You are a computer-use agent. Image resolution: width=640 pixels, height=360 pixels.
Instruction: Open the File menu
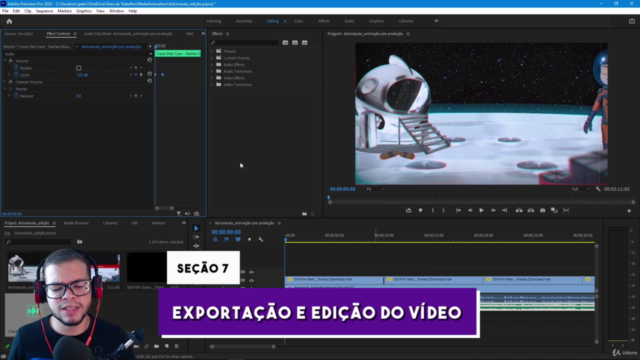coord(5,11)
